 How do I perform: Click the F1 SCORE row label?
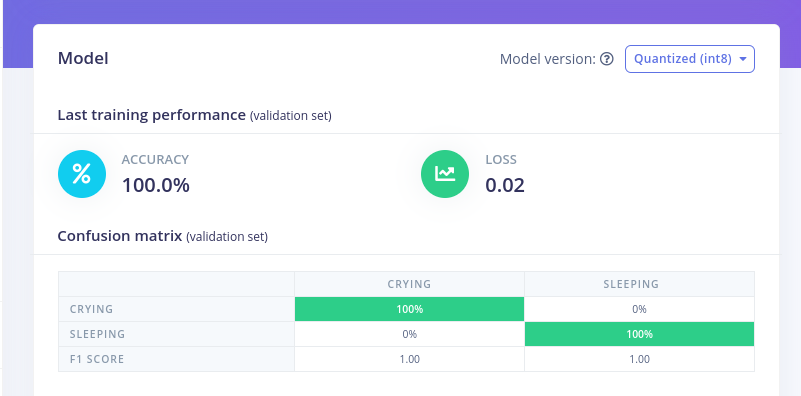(97, 359)
